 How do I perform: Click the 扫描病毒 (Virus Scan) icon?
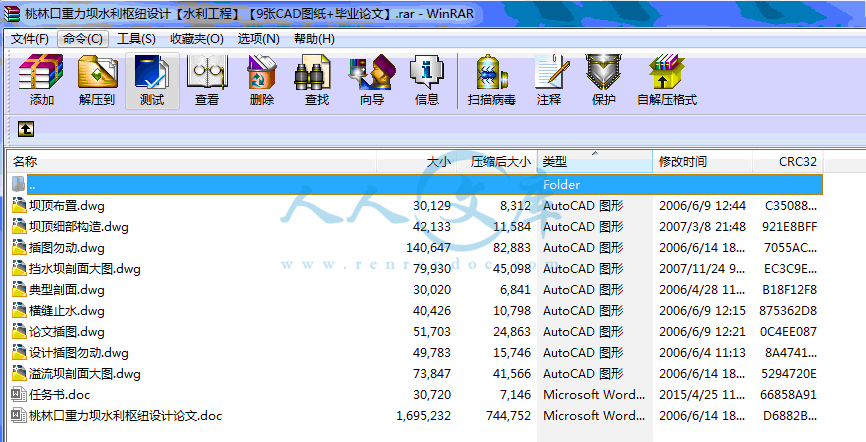pos(491,72)
